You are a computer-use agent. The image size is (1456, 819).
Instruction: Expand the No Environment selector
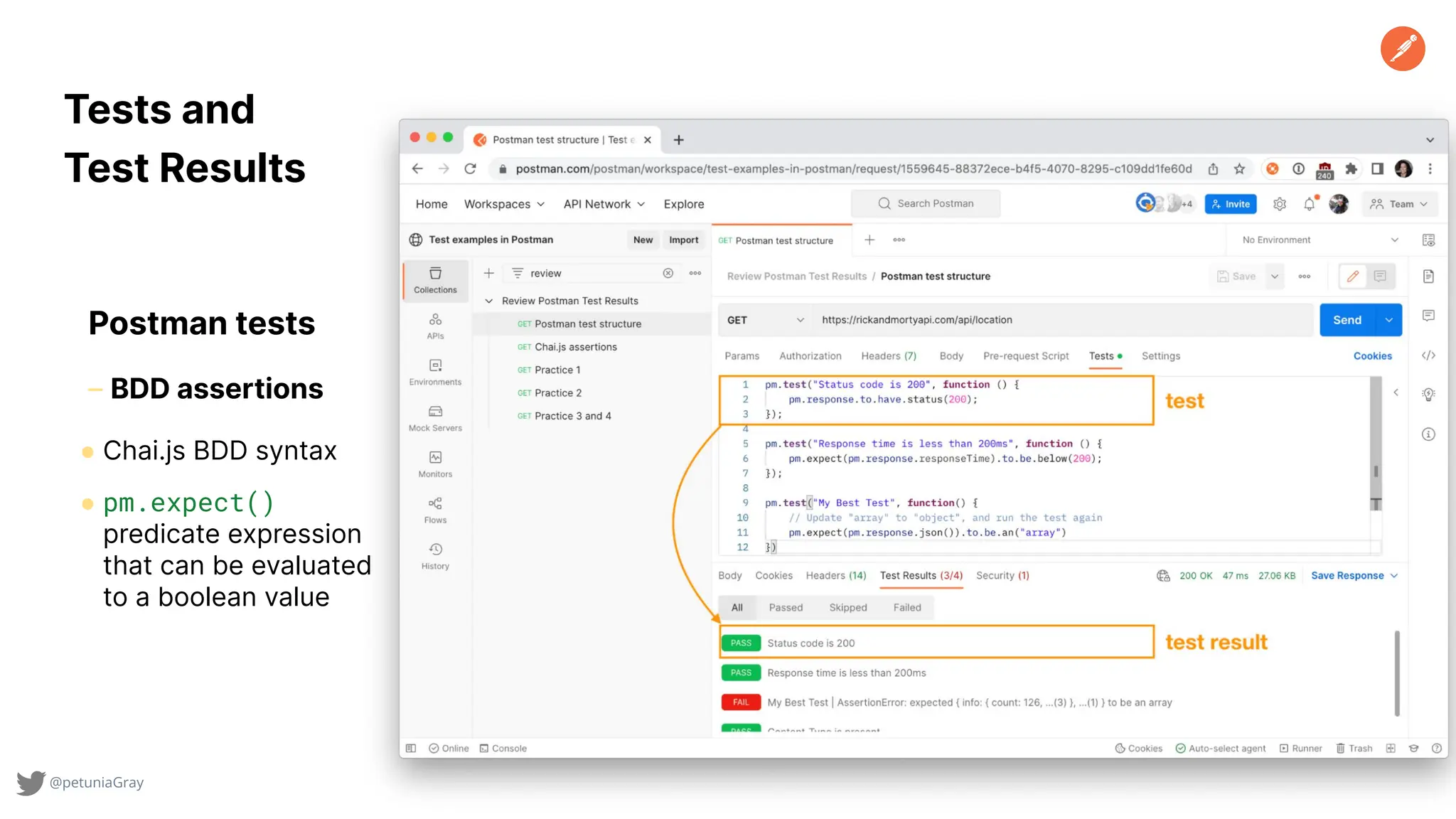1319,240
